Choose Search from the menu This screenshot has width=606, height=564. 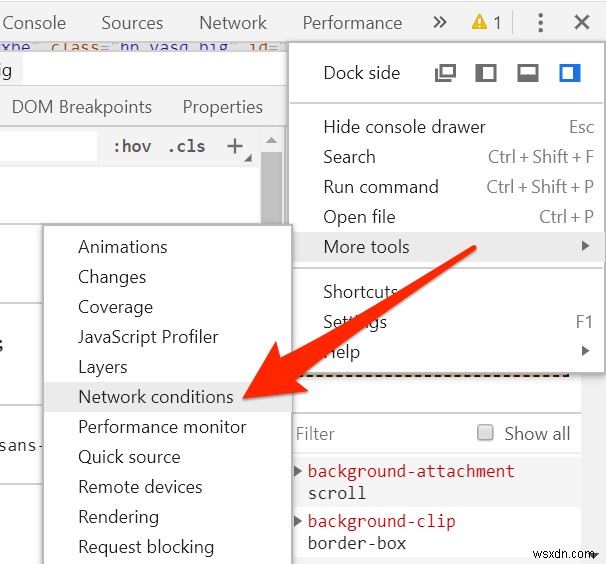[448, 157]
